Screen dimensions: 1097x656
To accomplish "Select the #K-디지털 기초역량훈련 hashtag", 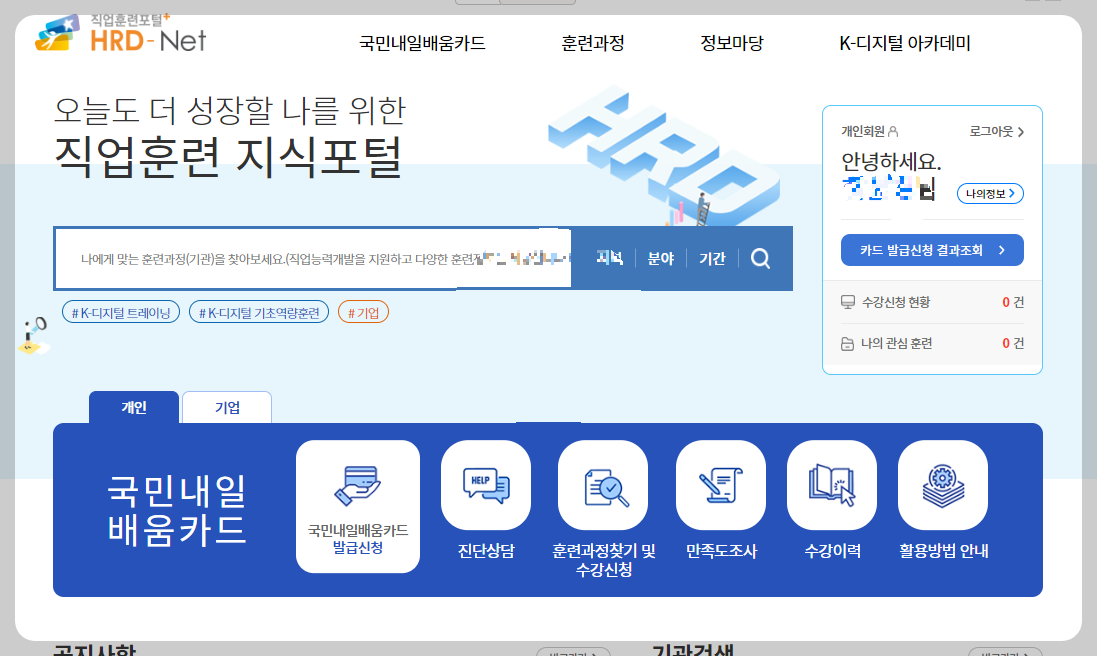I will [259, 313].
